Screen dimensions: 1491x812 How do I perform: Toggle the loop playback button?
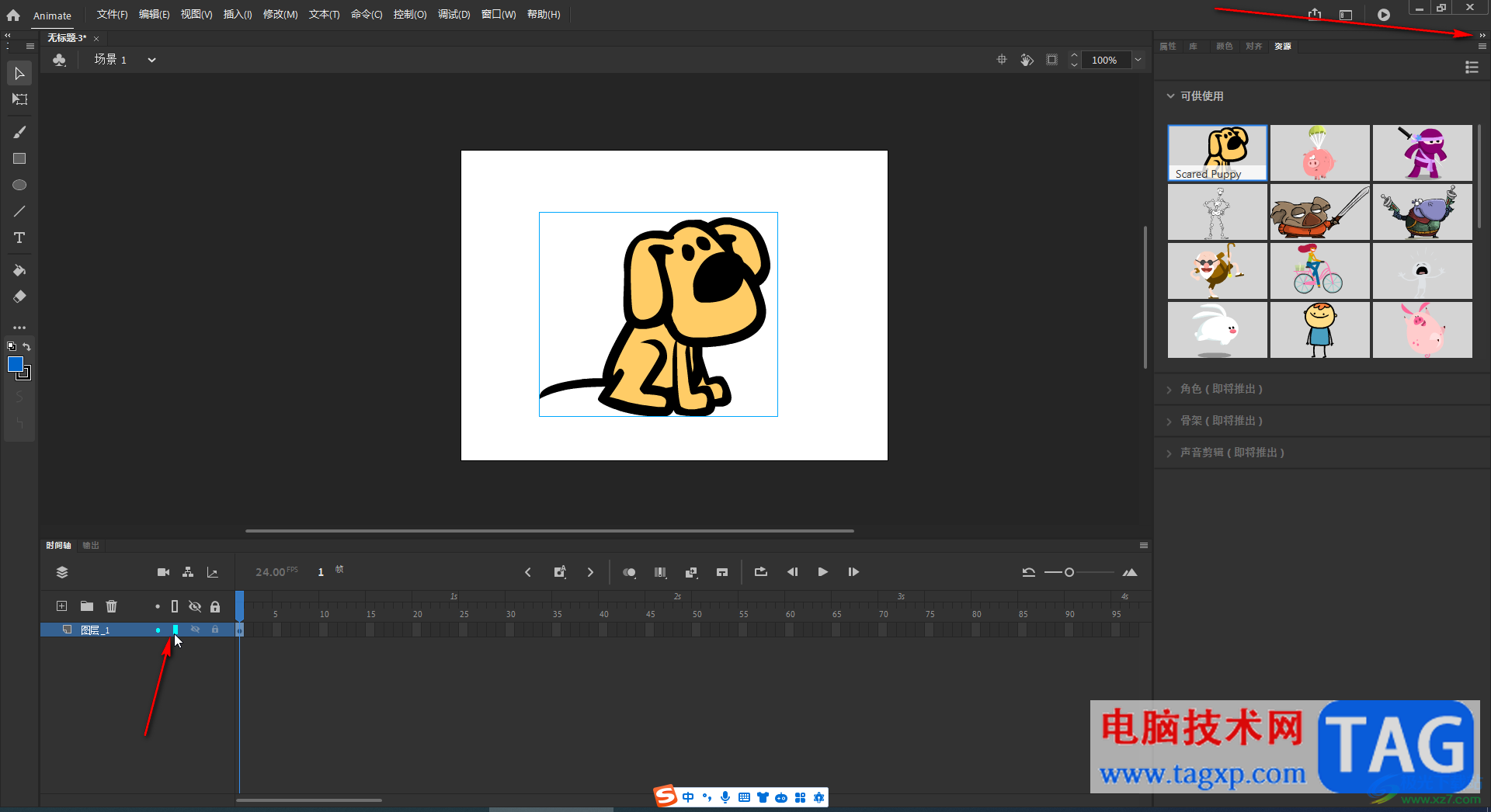pos(761,572)
